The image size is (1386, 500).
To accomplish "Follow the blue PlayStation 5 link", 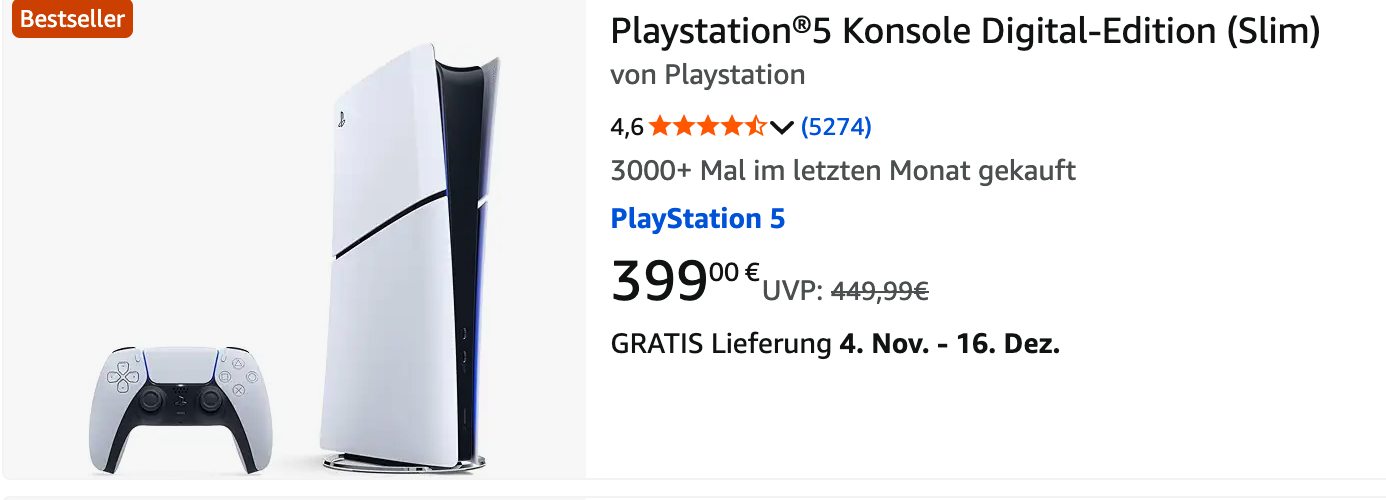I will pyautogui.click(x=698, y=218).
